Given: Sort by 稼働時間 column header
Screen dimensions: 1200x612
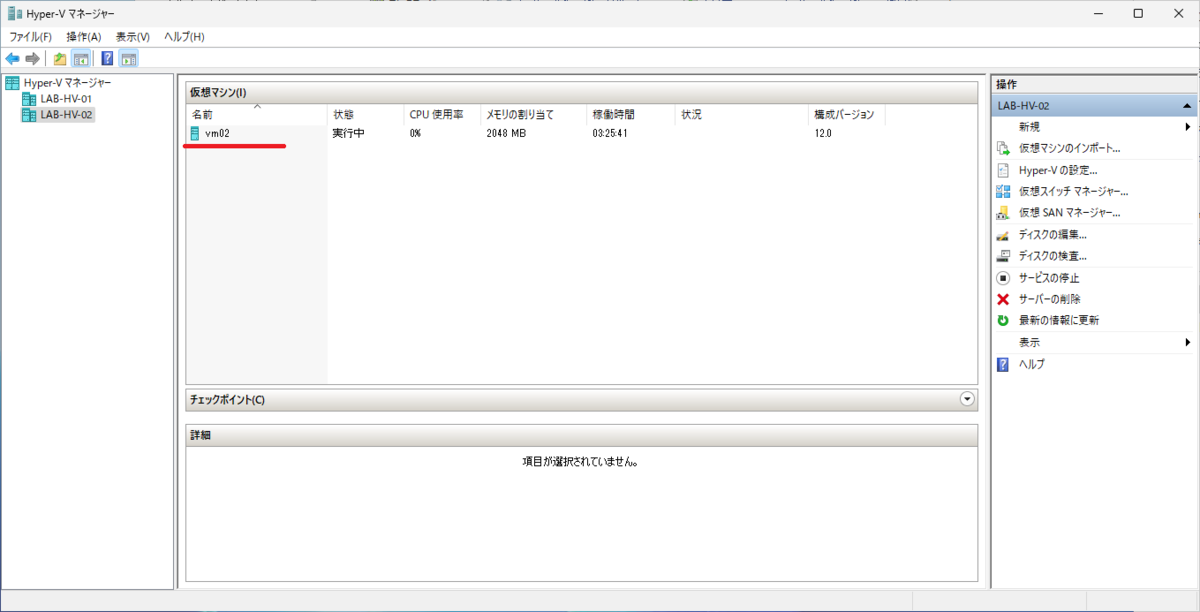Looking at the screenshot, I should (x=631, y=114).
